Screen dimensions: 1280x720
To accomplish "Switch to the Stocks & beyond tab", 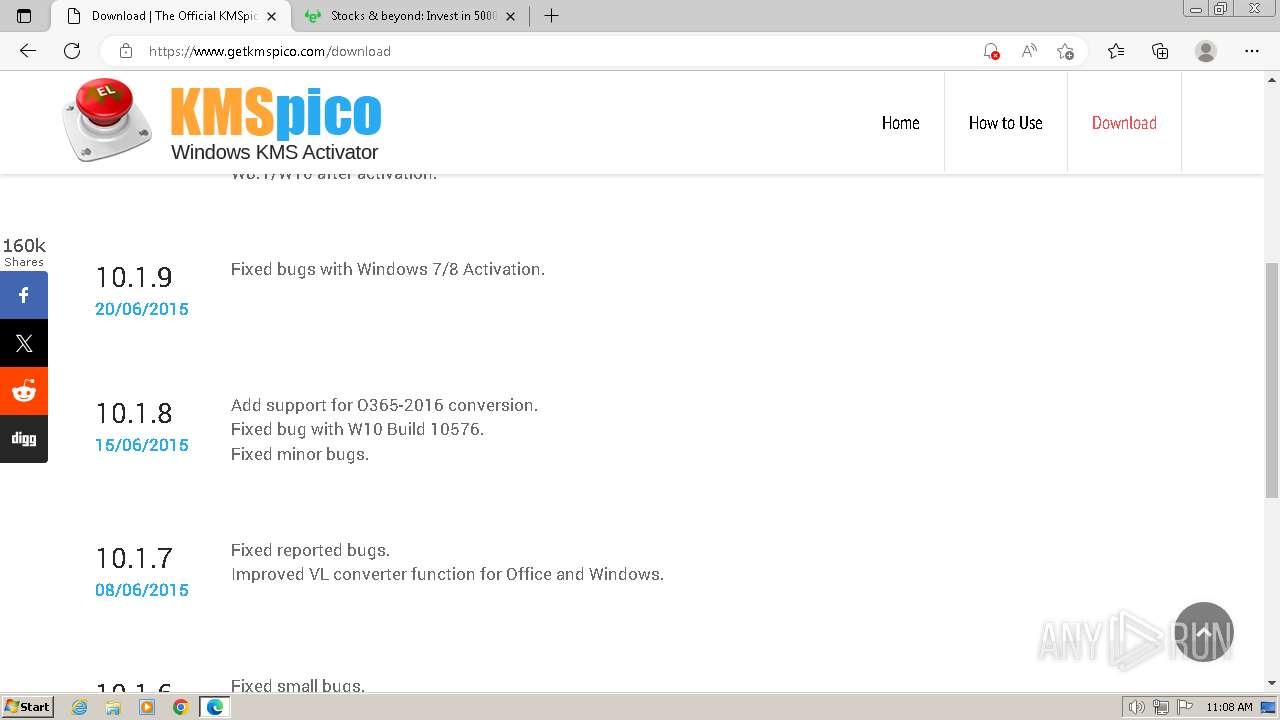I will pos(411,16).
